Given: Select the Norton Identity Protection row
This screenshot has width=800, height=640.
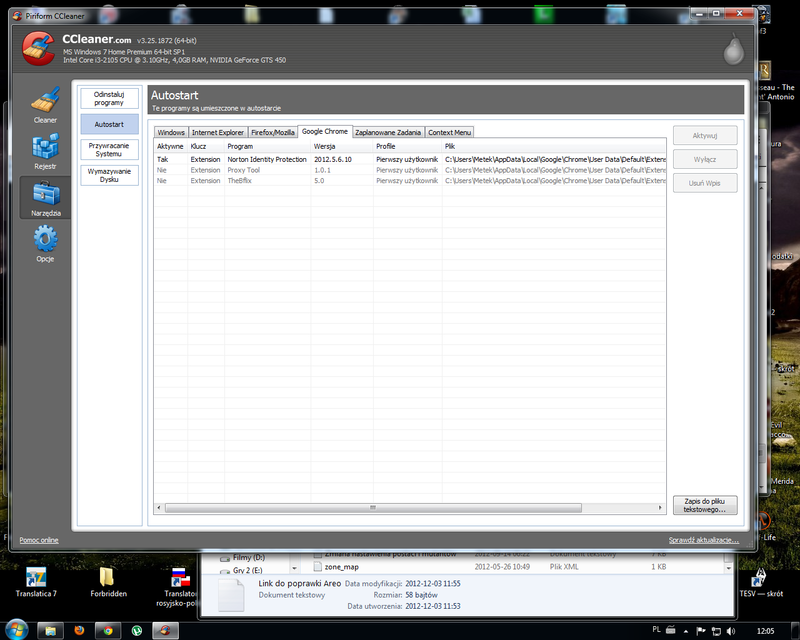Looking at the screenshot, I should coord(266,159).
